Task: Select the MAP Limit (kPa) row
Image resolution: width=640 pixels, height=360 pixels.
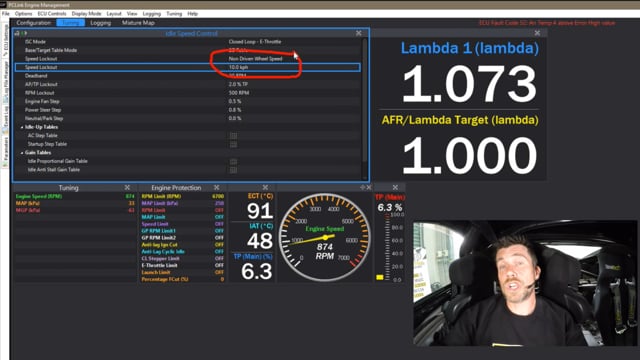Action: [x=182, y=203]
